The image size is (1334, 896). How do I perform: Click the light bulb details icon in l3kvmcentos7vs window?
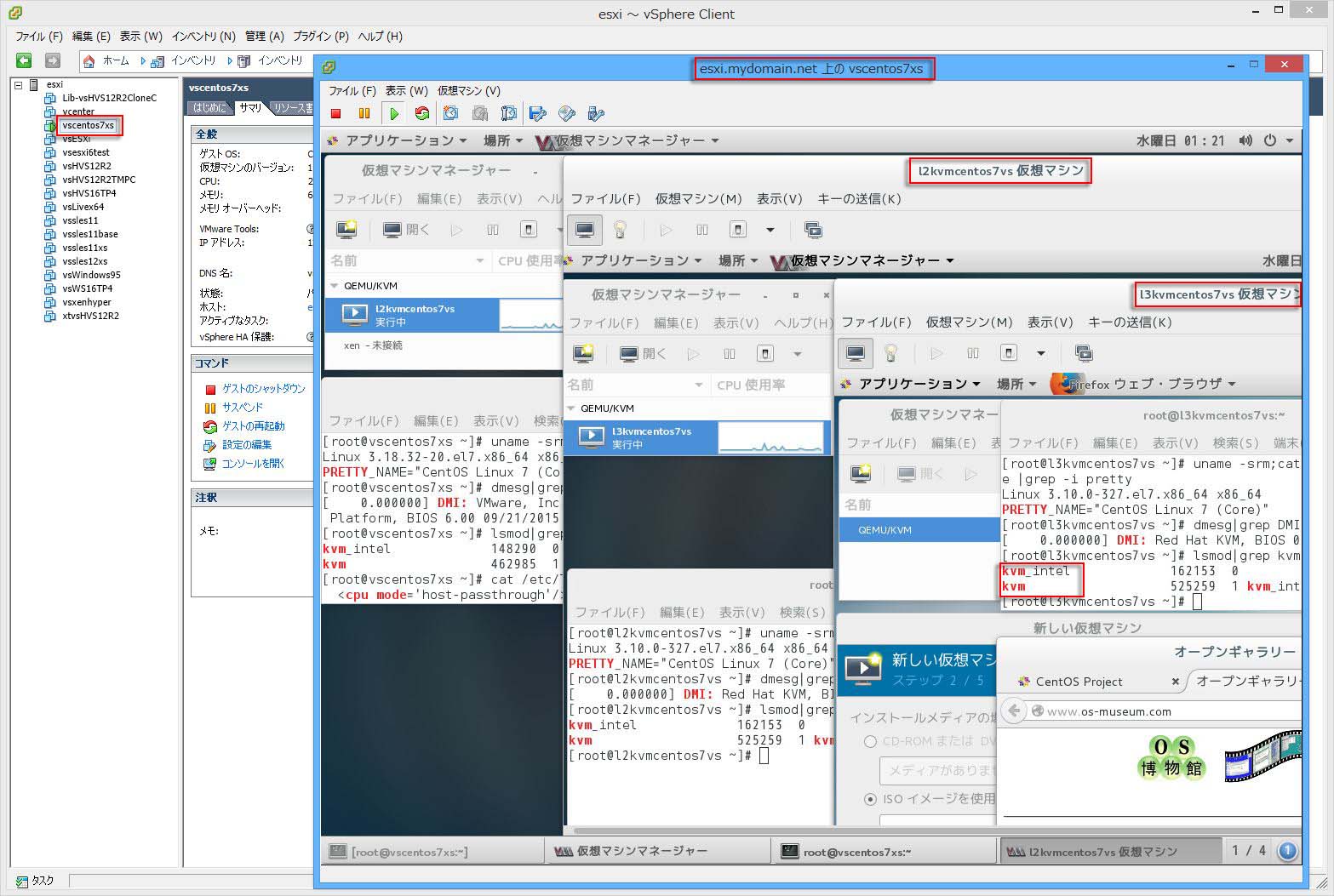pos(891,353)
